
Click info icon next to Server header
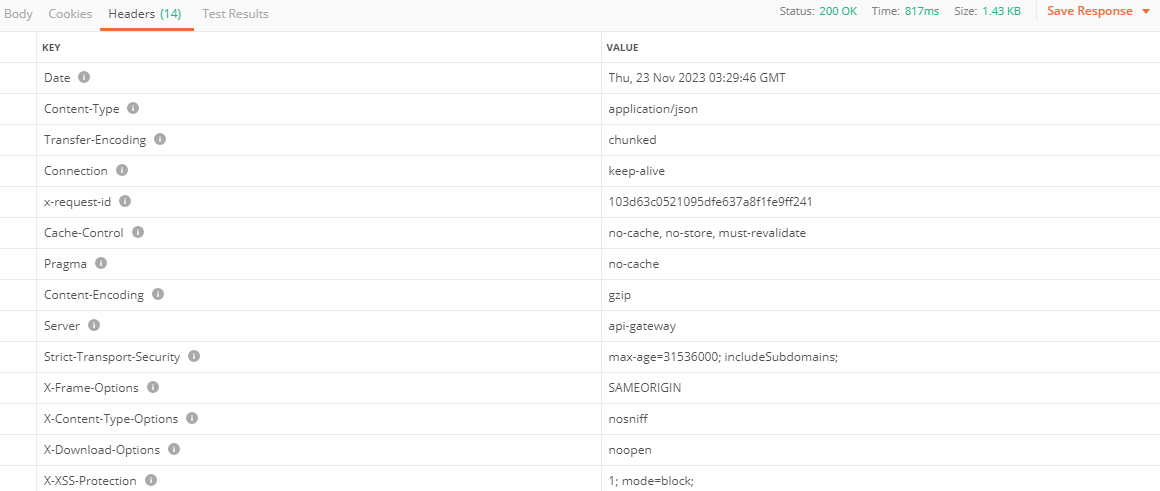(94, 325)
